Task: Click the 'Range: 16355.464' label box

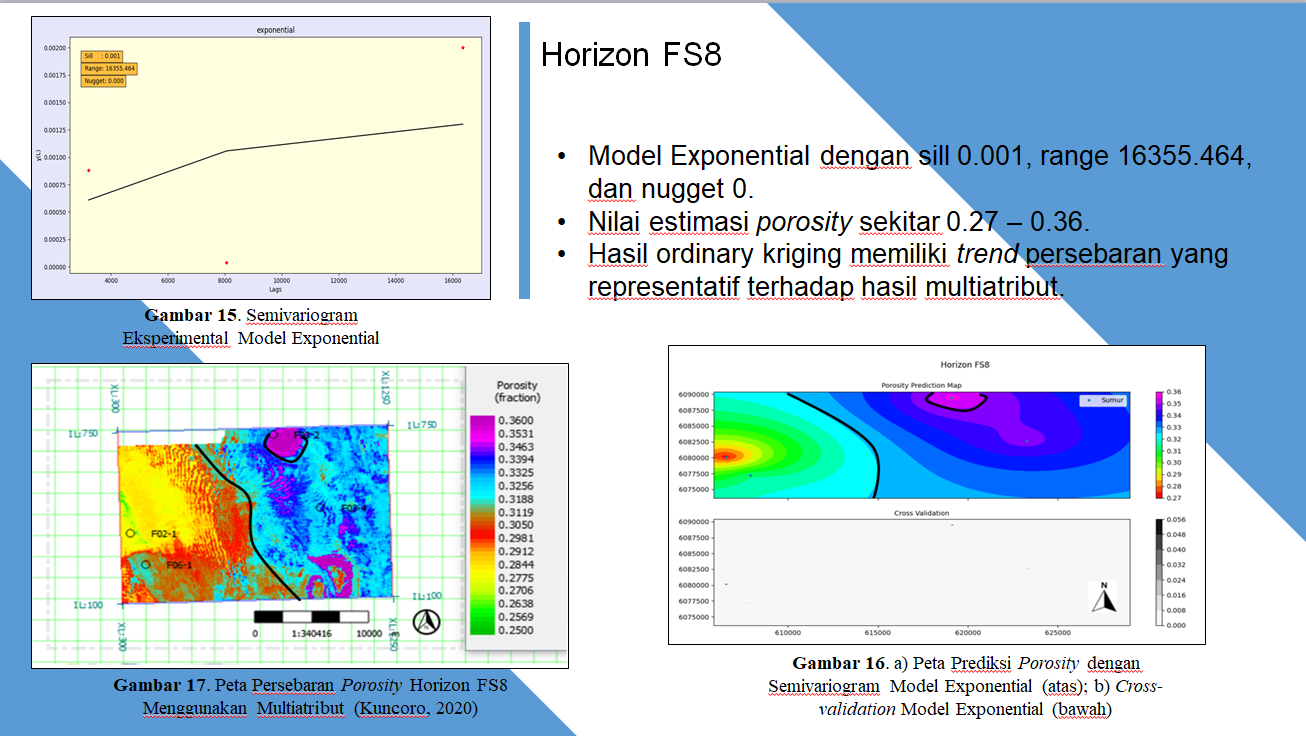Action: pos(108,68)
